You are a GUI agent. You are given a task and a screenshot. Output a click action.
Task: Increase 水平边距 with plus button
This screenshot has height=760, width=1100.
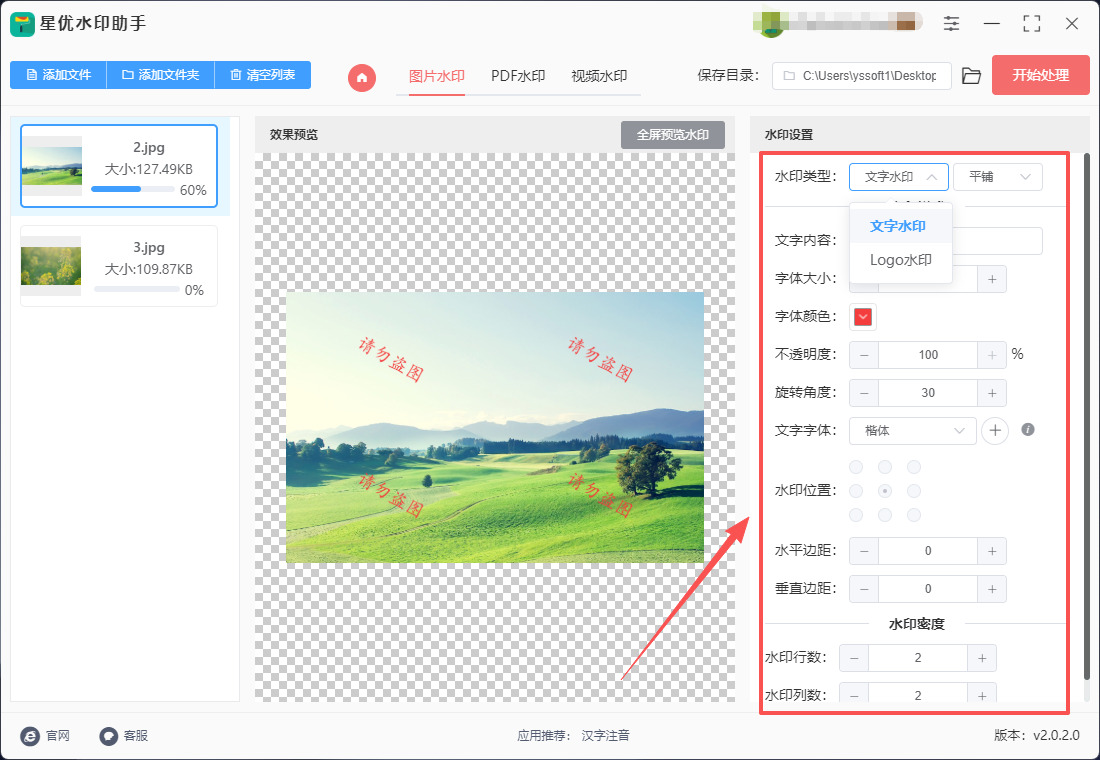pyautogui.click(x=992, y=551)
